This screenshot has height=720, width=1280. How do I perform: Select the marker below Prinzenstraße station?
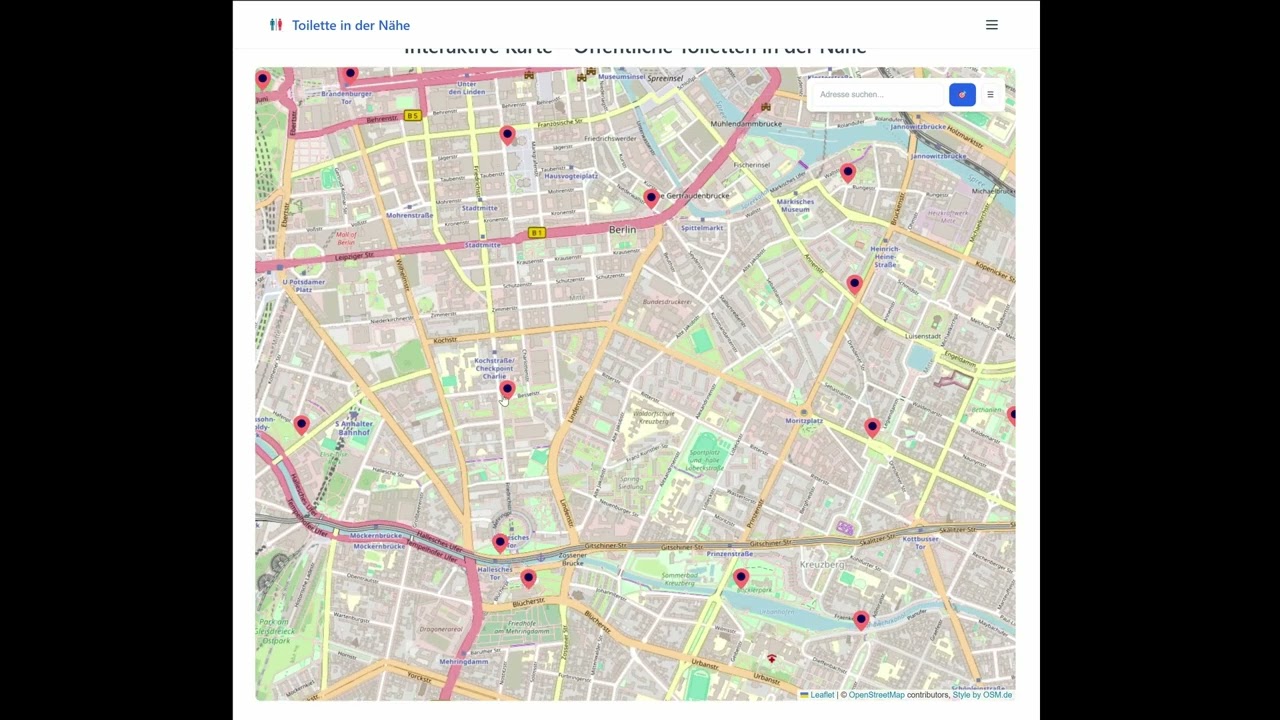[x=741, y=577]
